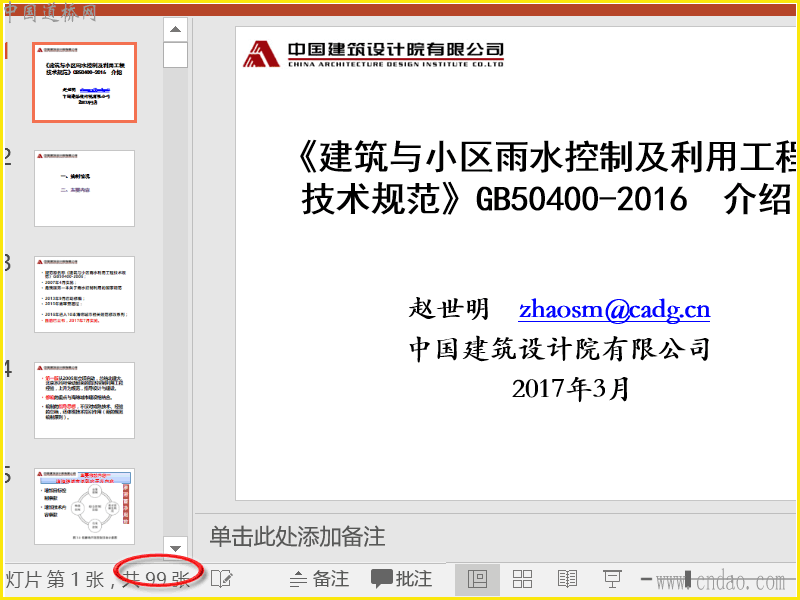Click the 中国建筑设计院有限公司 subtitle line

click(x=560, y=350)
